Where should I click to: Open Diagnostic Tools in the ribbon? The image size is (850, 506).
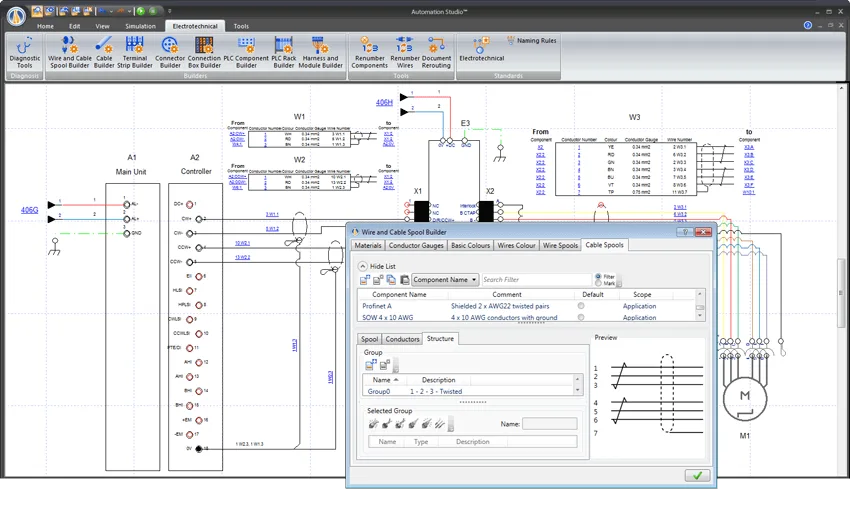(24, 53)
